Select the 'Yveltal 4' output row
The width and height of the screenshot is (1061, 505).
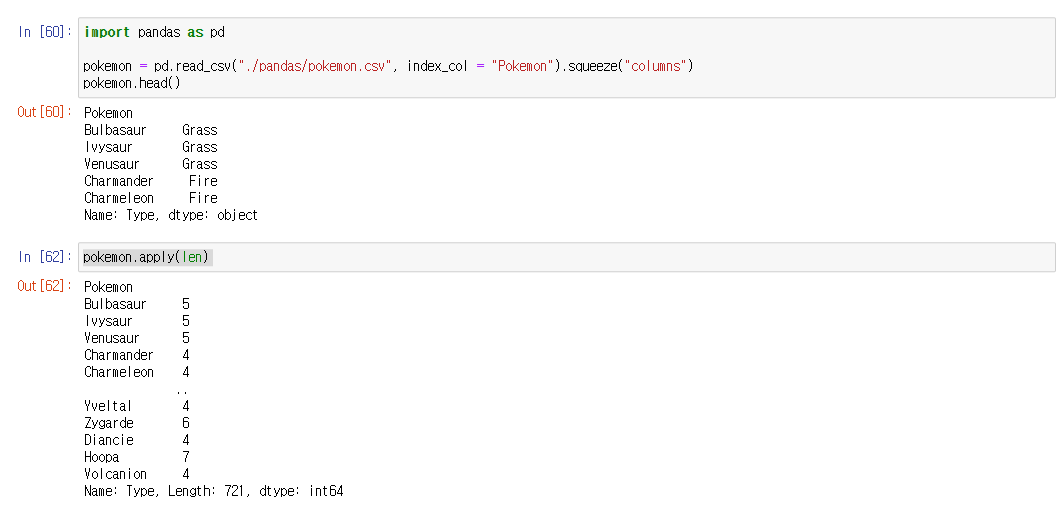(137, 406)
